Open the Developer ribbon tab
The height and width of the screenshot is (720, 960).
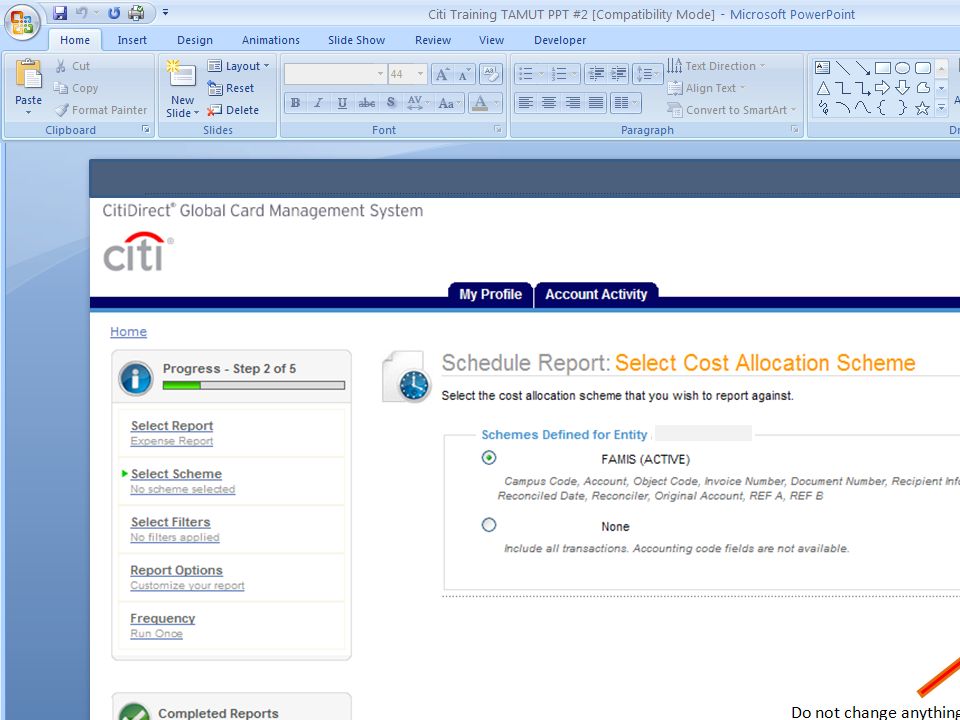coord(560,40)
